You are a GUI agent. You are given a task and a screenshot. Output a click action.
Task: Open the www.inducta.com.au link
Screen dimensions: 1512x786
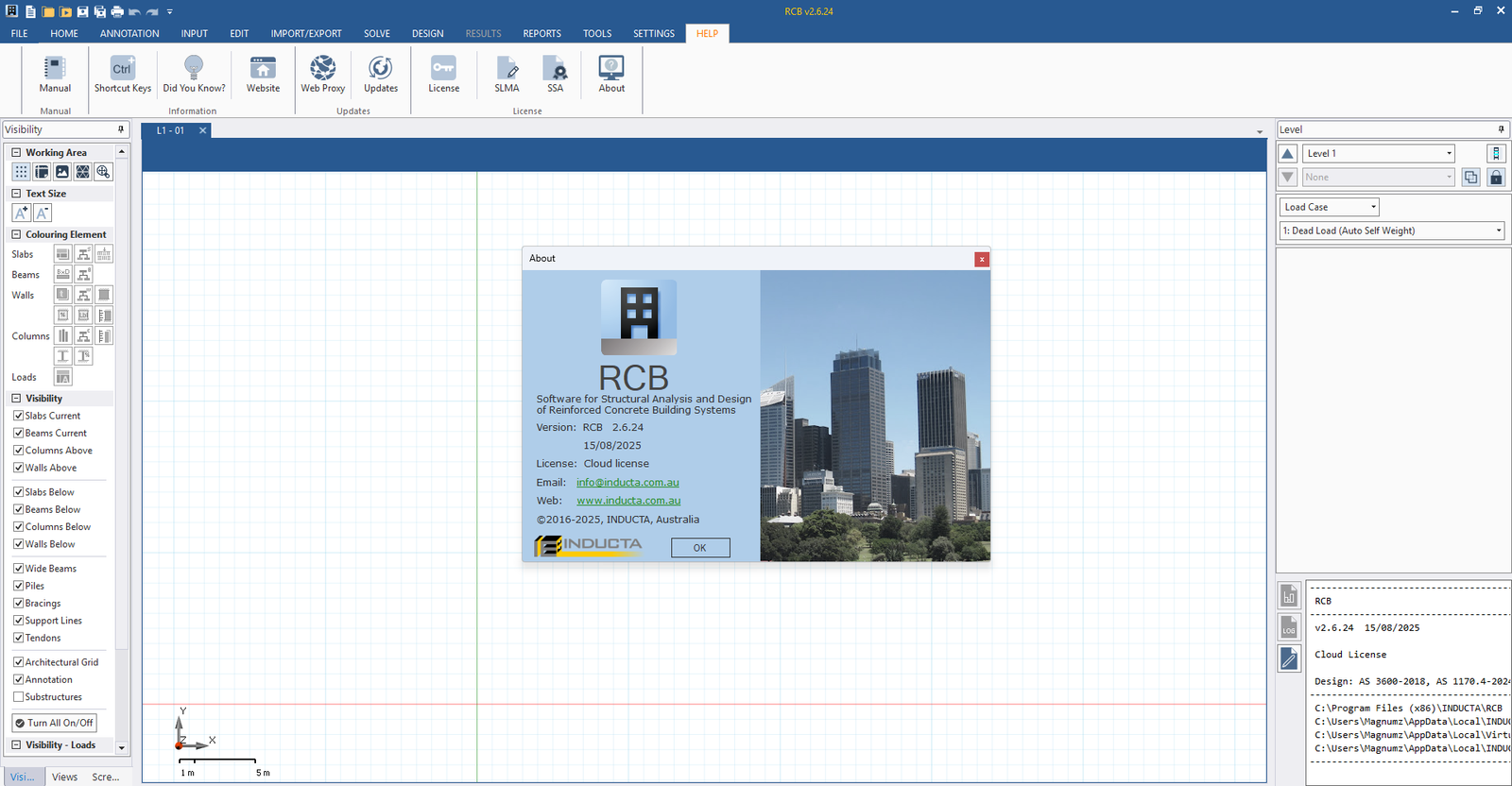(x=628, y=501)
